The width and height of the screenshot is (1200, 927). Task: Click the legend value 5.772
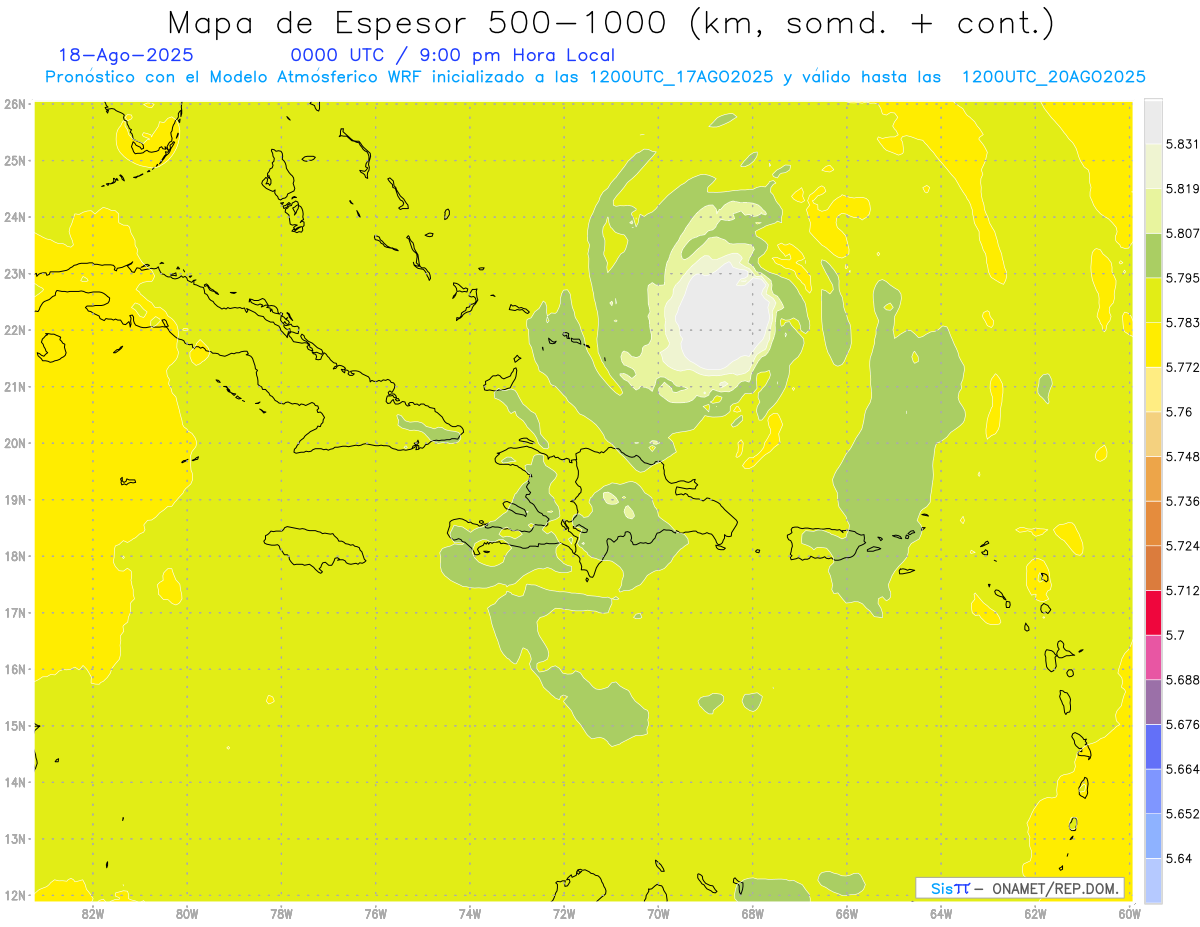click(x=1183, y=367)
